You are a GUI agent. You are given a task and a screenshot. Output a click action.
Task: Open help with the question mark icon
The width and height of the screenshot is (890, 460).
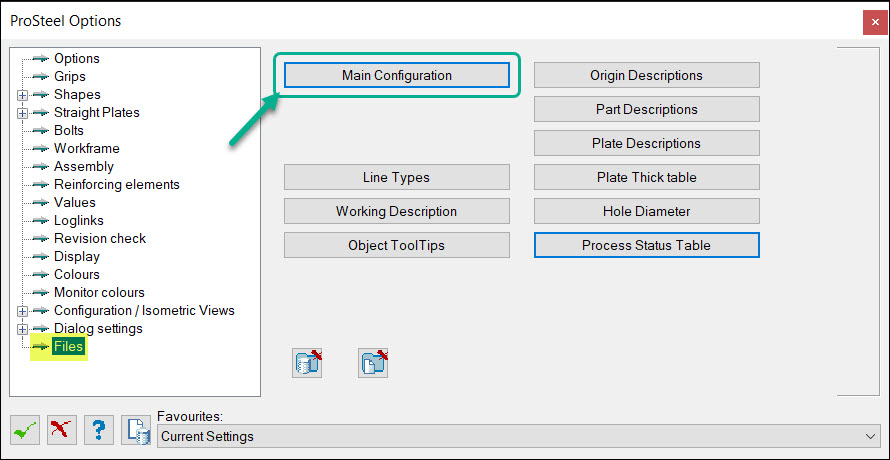coord(98,430)
